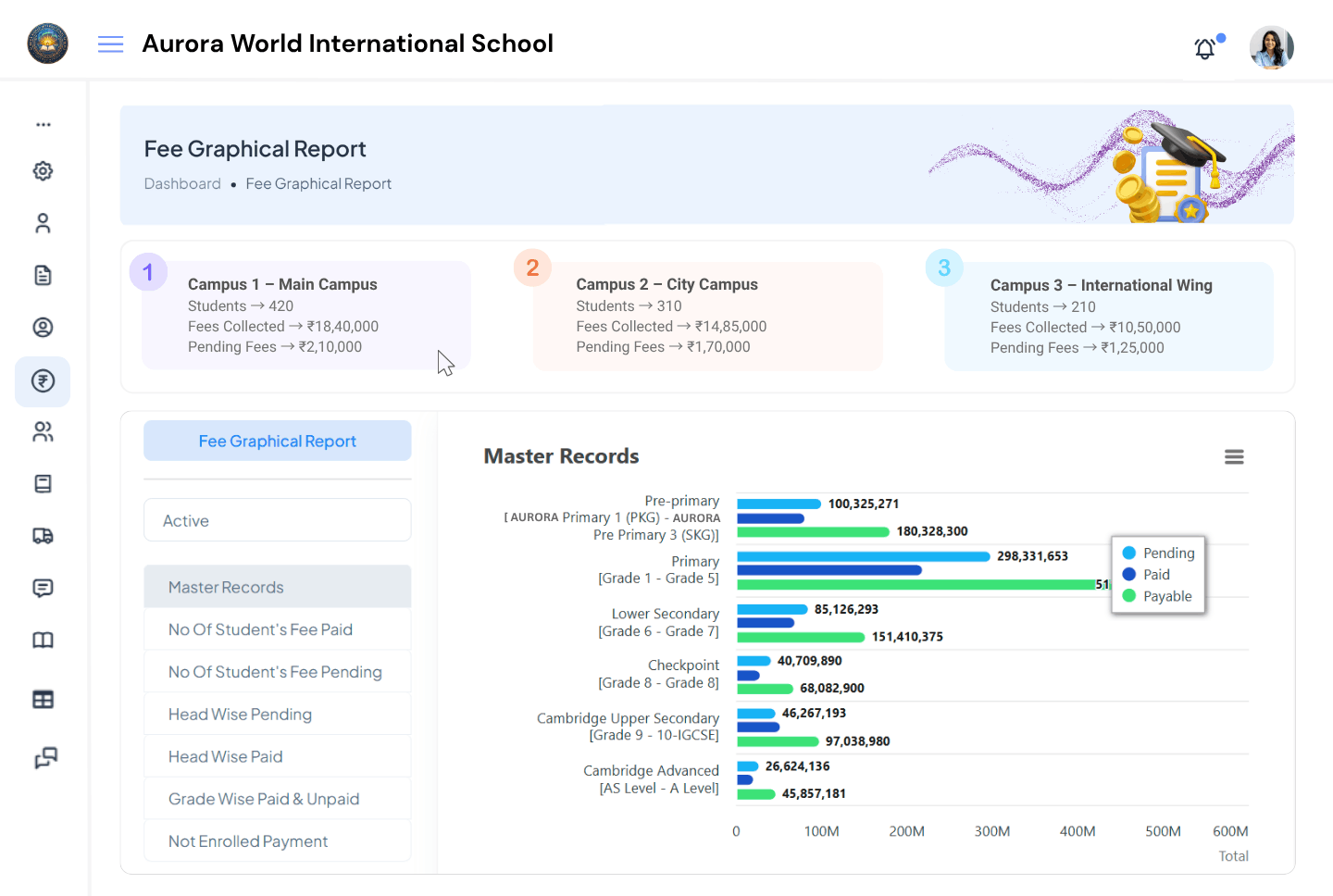The width and height of the screenshot is (1333, 896).
Task: Open the settings gear icon in the sidebar
Action: [x=43, y=170]
